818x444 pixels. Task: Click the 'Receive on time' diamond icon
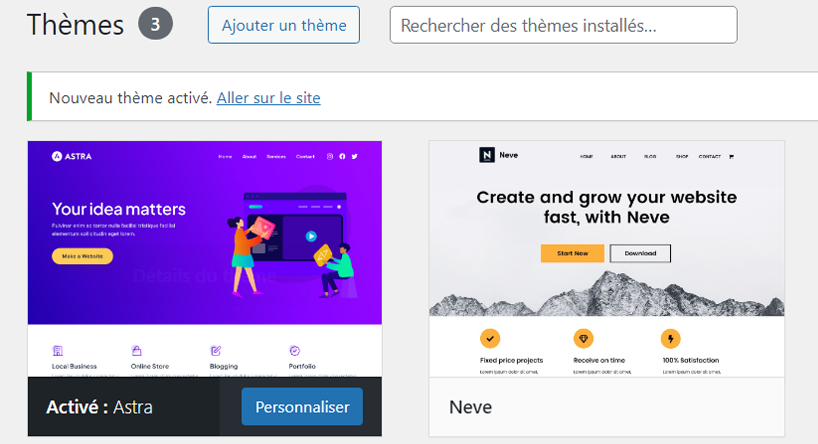[x=583, y=339]
